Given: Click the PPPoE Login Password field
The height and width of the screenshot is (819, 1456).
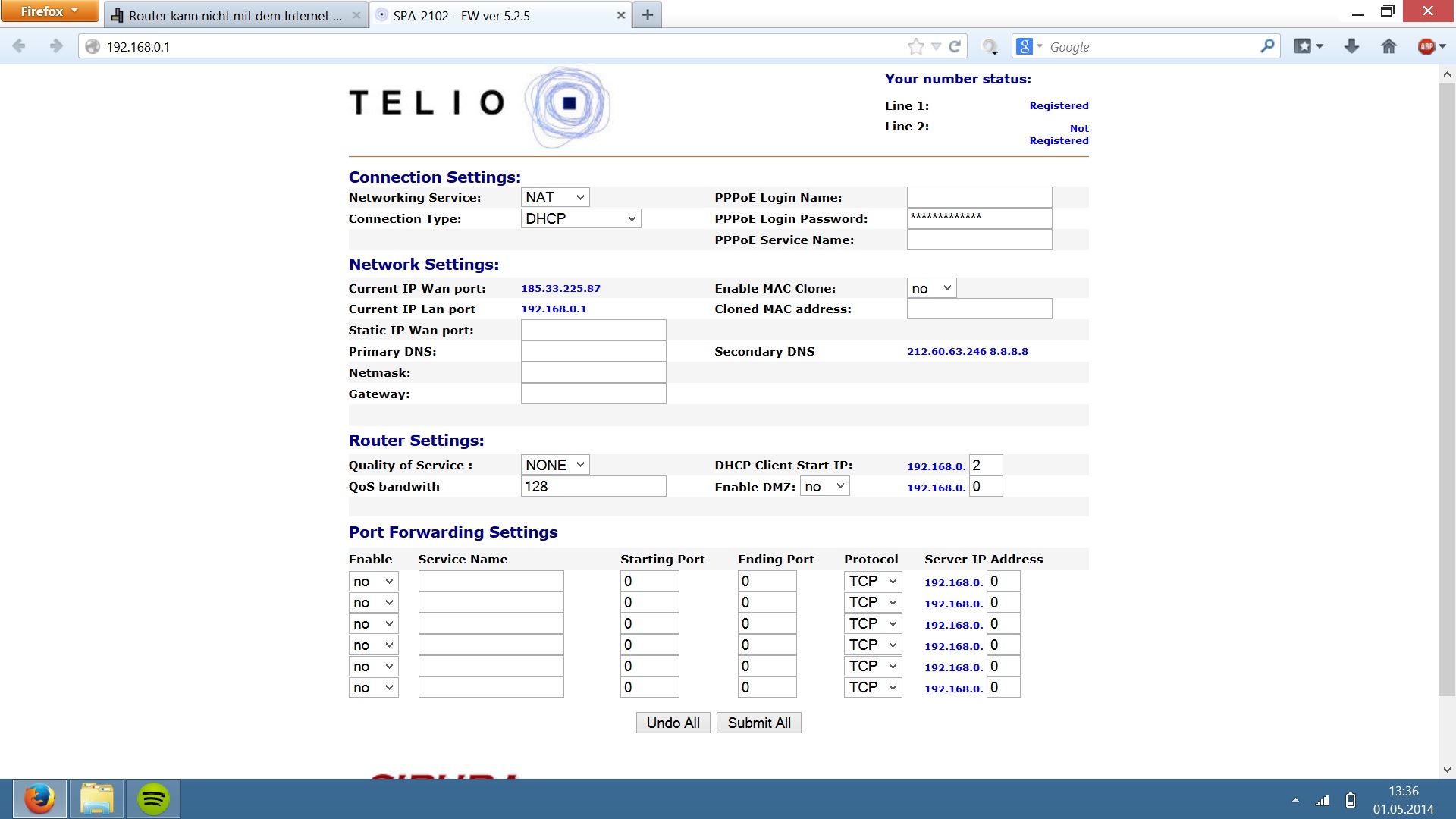Looking at the screenshot, I should tap(980, 218).
